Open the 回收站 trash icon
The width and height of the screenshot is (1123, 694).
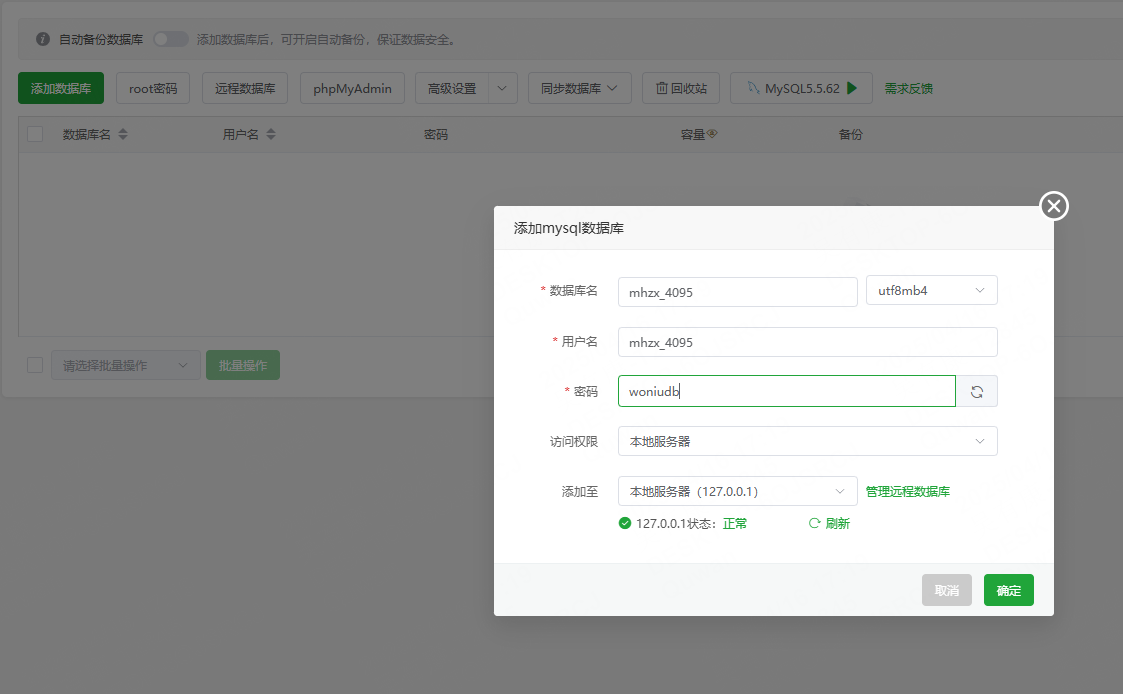(x=661, y=88)
